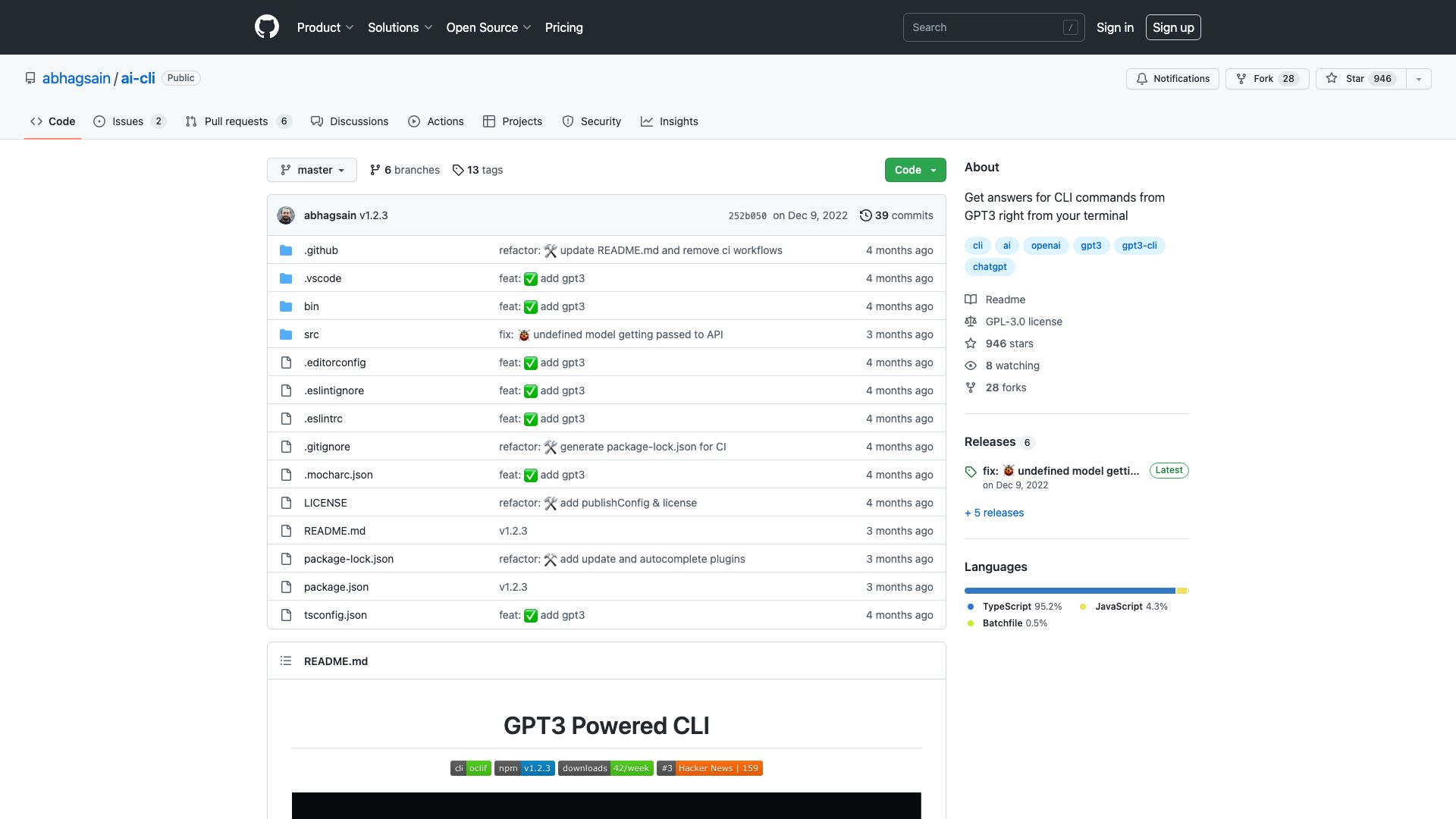Screen dimensions: 1456x819
Task: Click the 252b050 commit hash
Action: point(747,216)
